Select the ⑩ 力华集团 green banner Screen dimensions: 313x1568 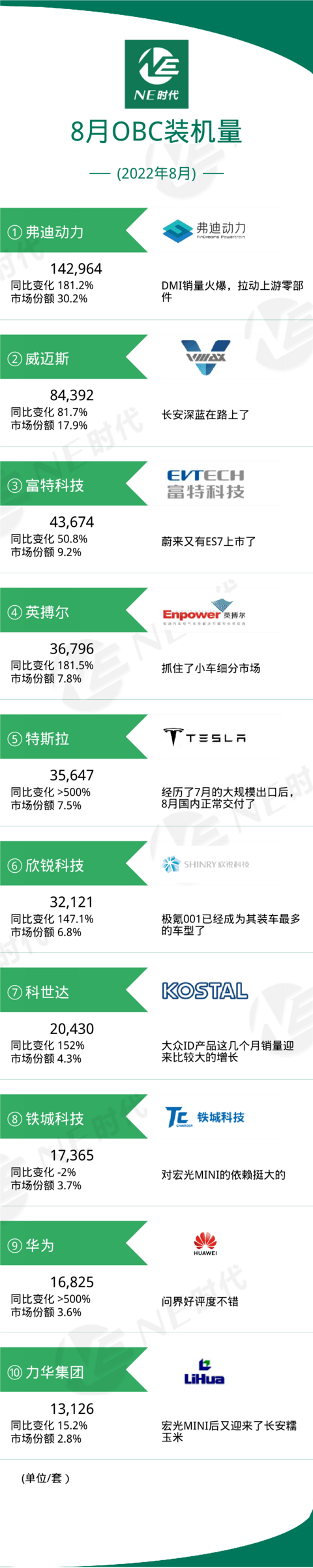74,1370
